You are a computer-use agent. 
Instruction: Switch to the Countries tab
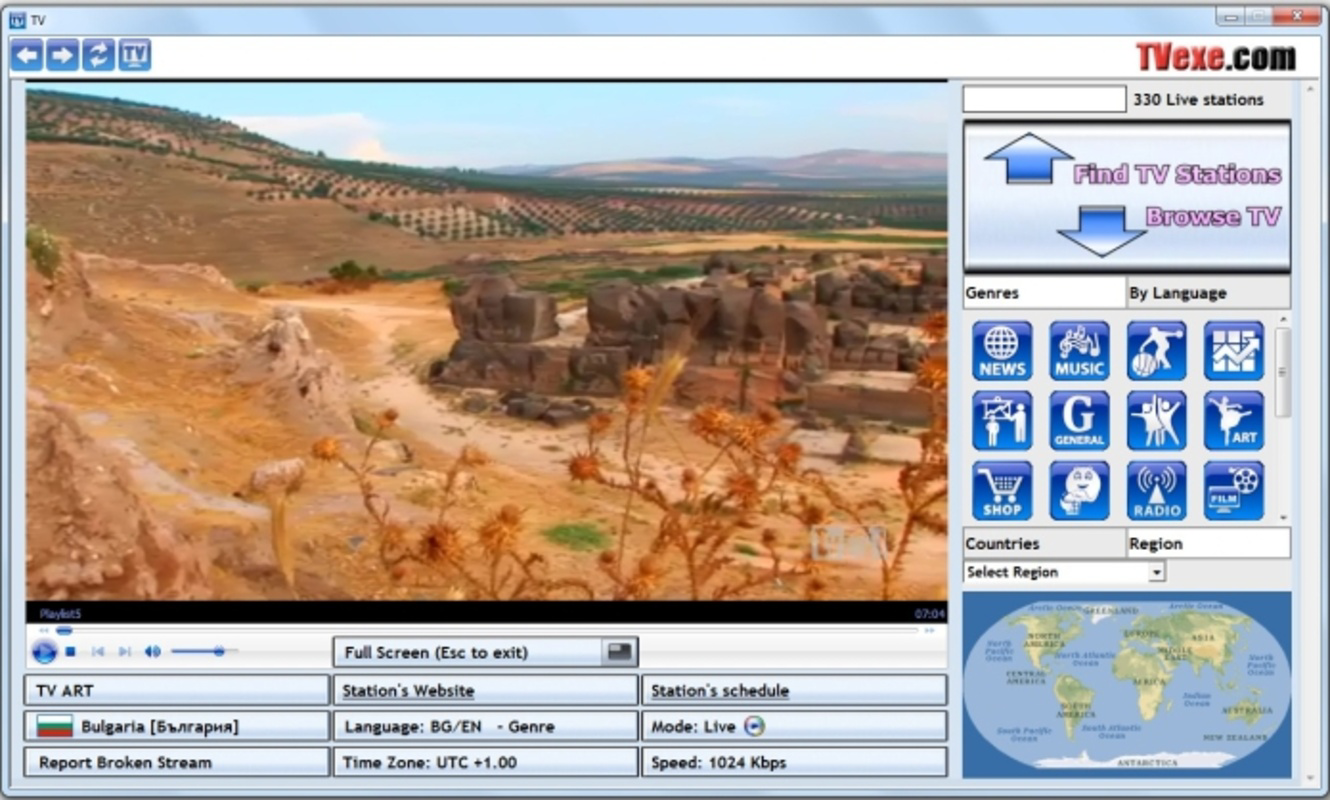point(1044,543)
